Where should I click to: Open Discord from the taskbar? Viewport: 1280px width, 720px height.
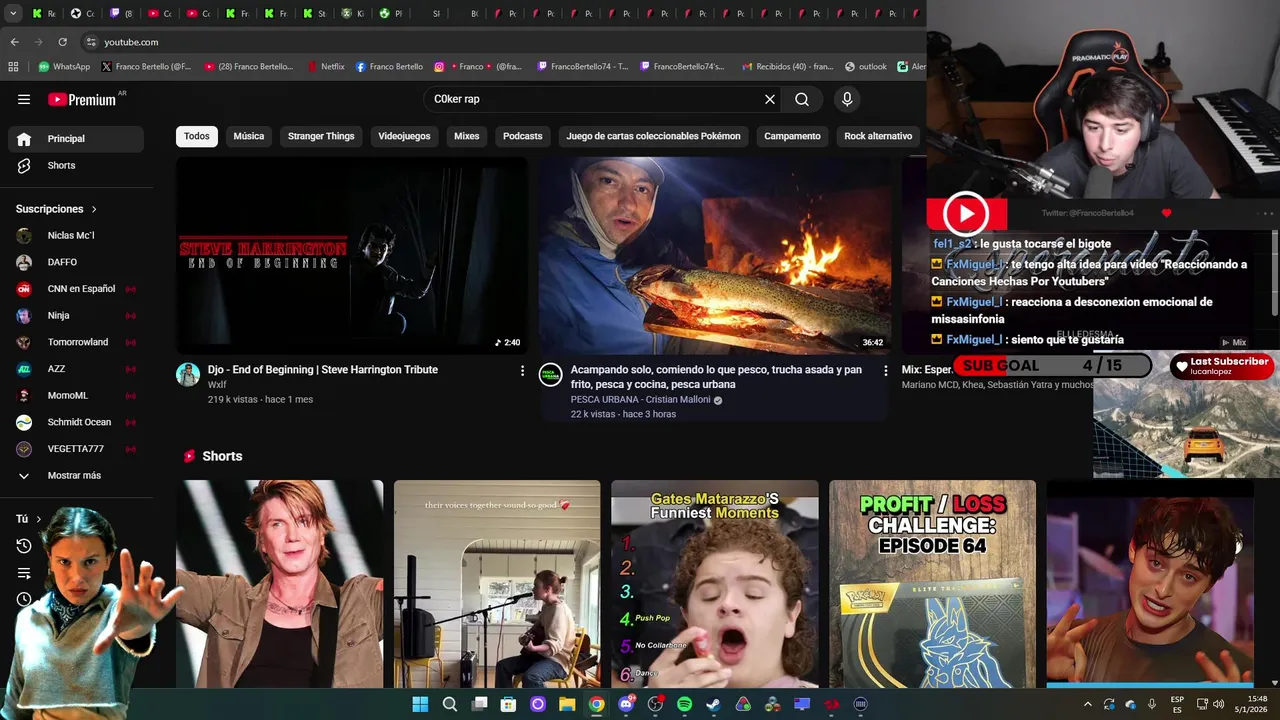click(626, 705)
